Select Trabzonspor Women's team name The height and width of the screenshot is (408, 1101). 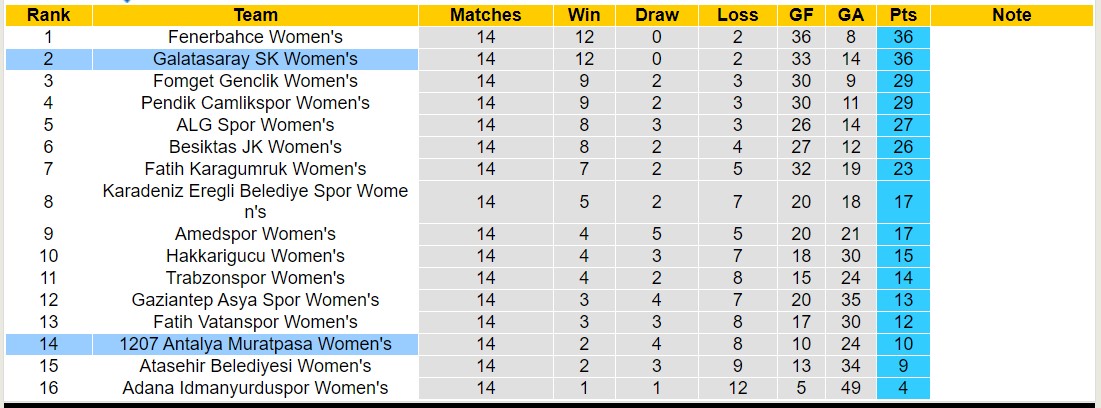click(255, 278)
